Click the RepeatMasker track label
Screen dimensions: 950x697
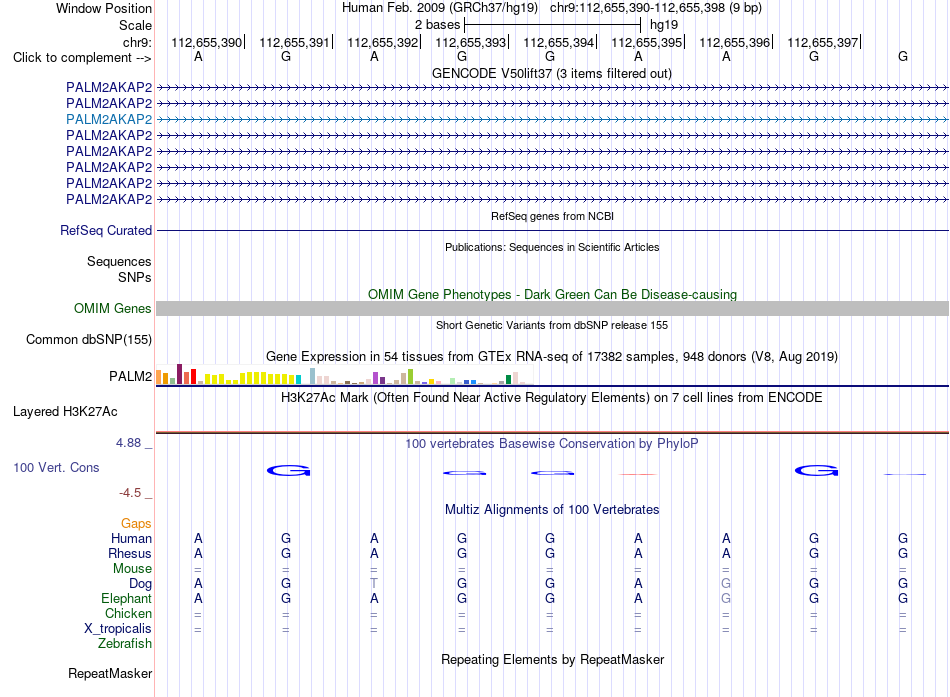coord(110,673)
